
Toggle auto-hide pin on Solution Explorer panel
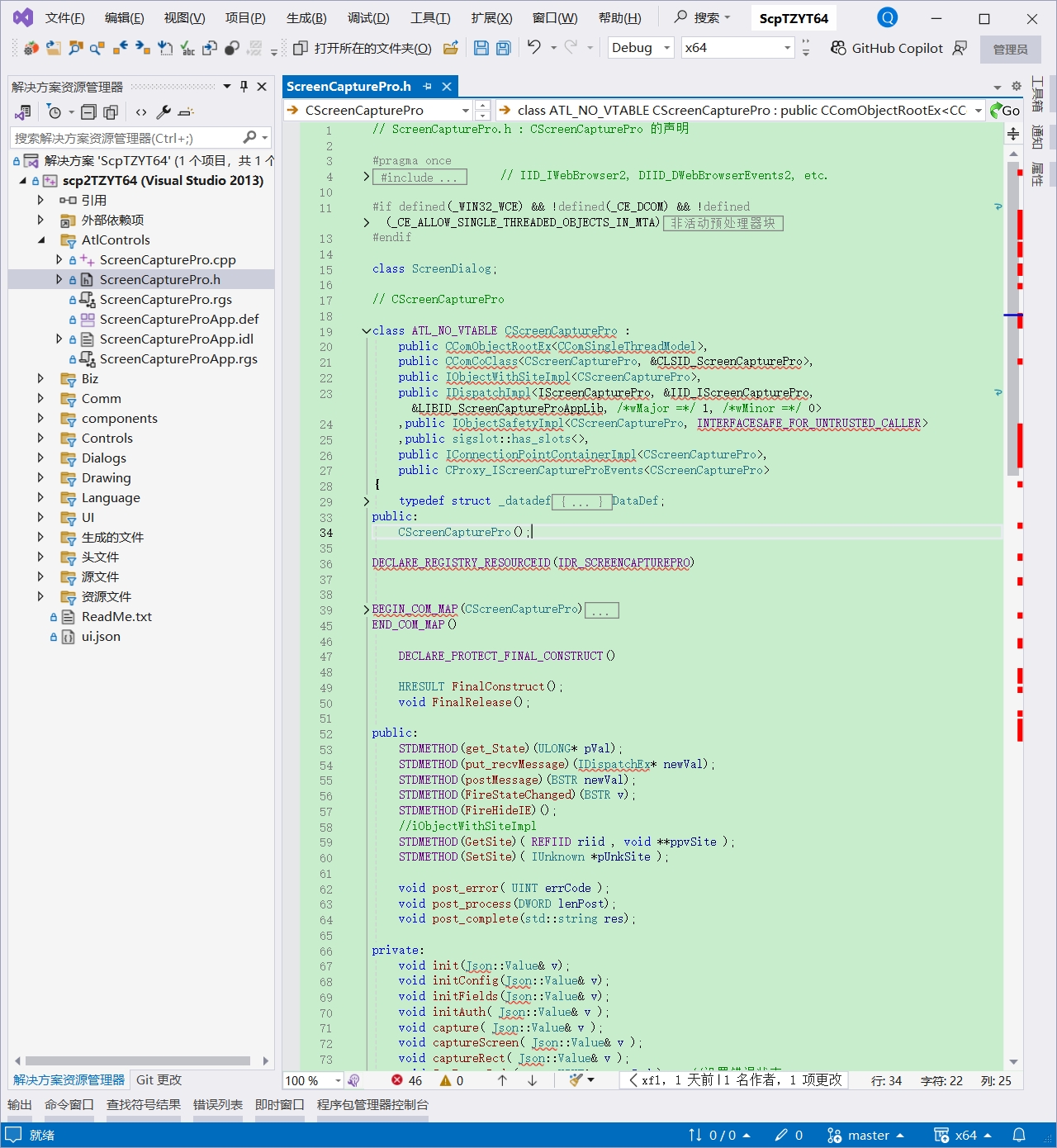244,87
